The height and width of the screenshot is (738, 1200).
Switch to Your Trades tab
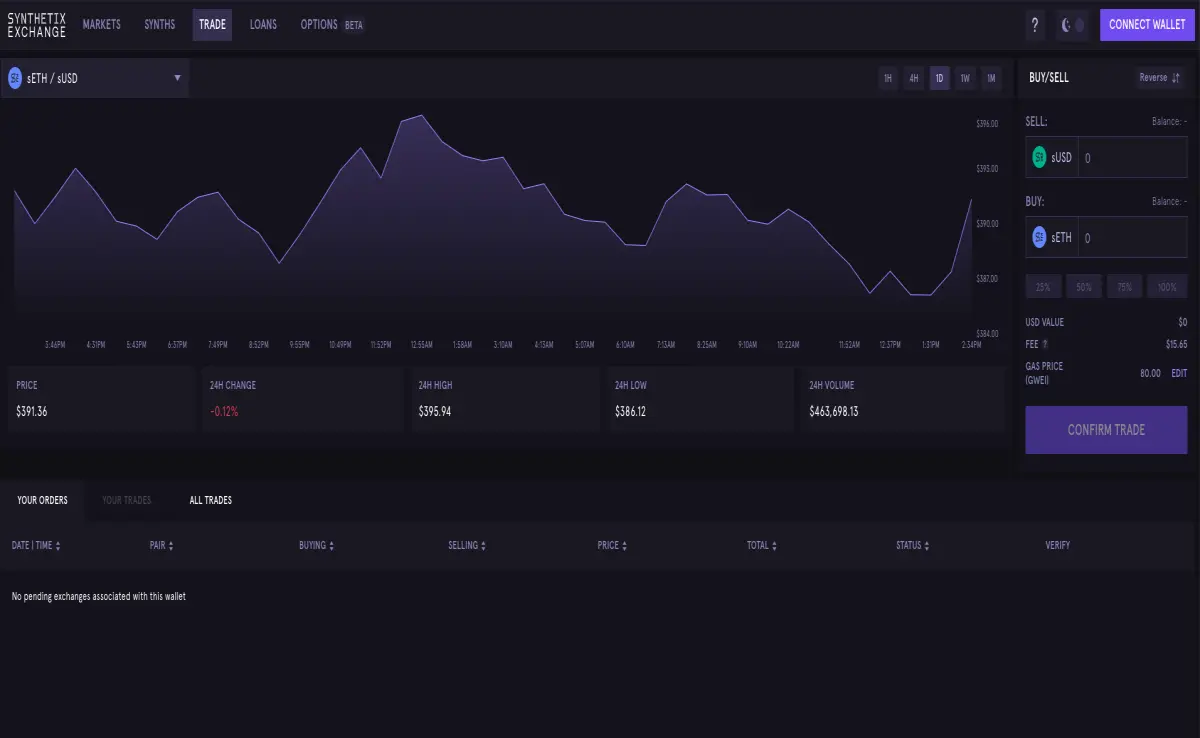click(127, 500)
